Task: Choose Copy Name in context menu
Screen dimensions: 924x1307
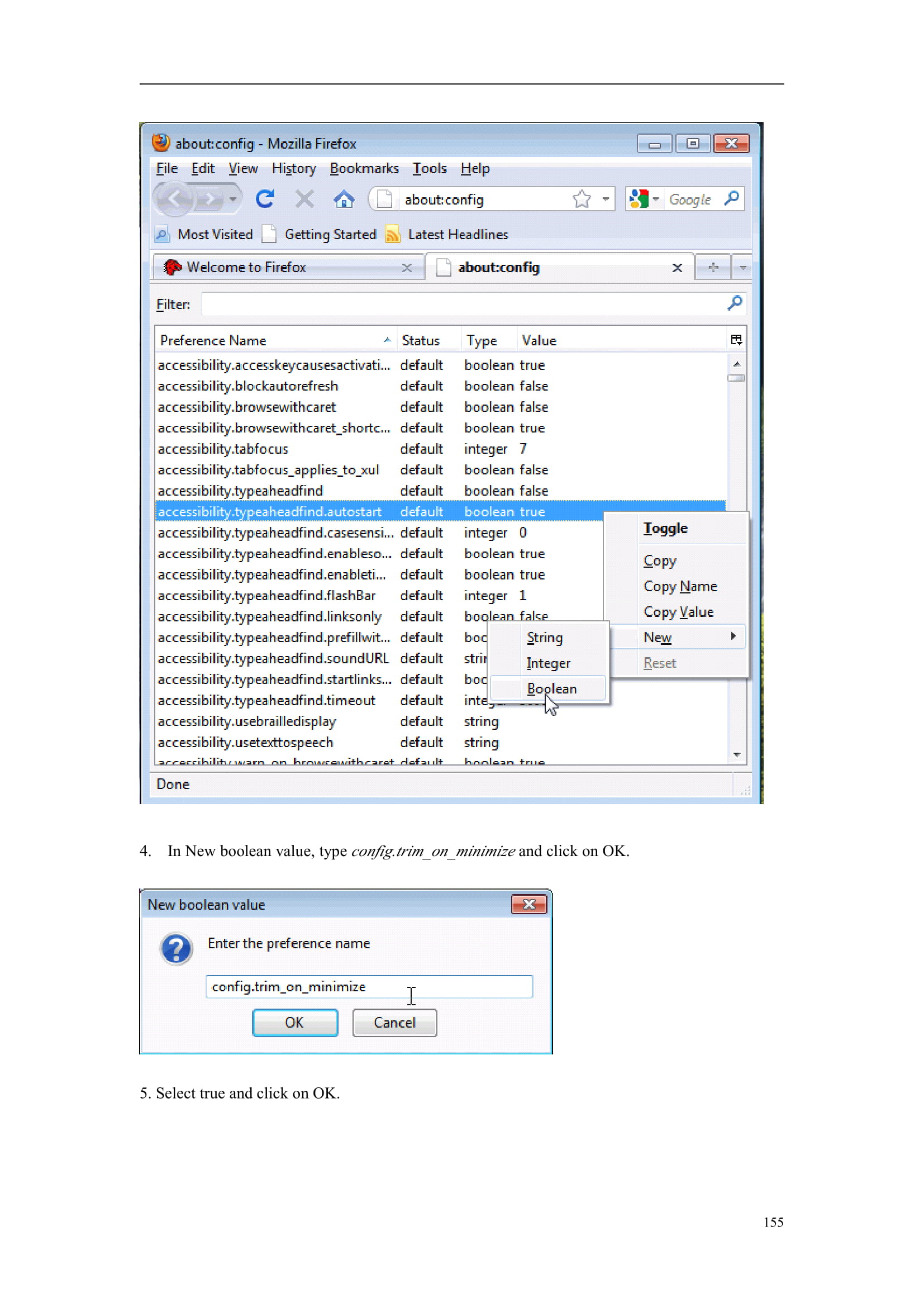Action: pyautogui.click(x=676, y=586)
